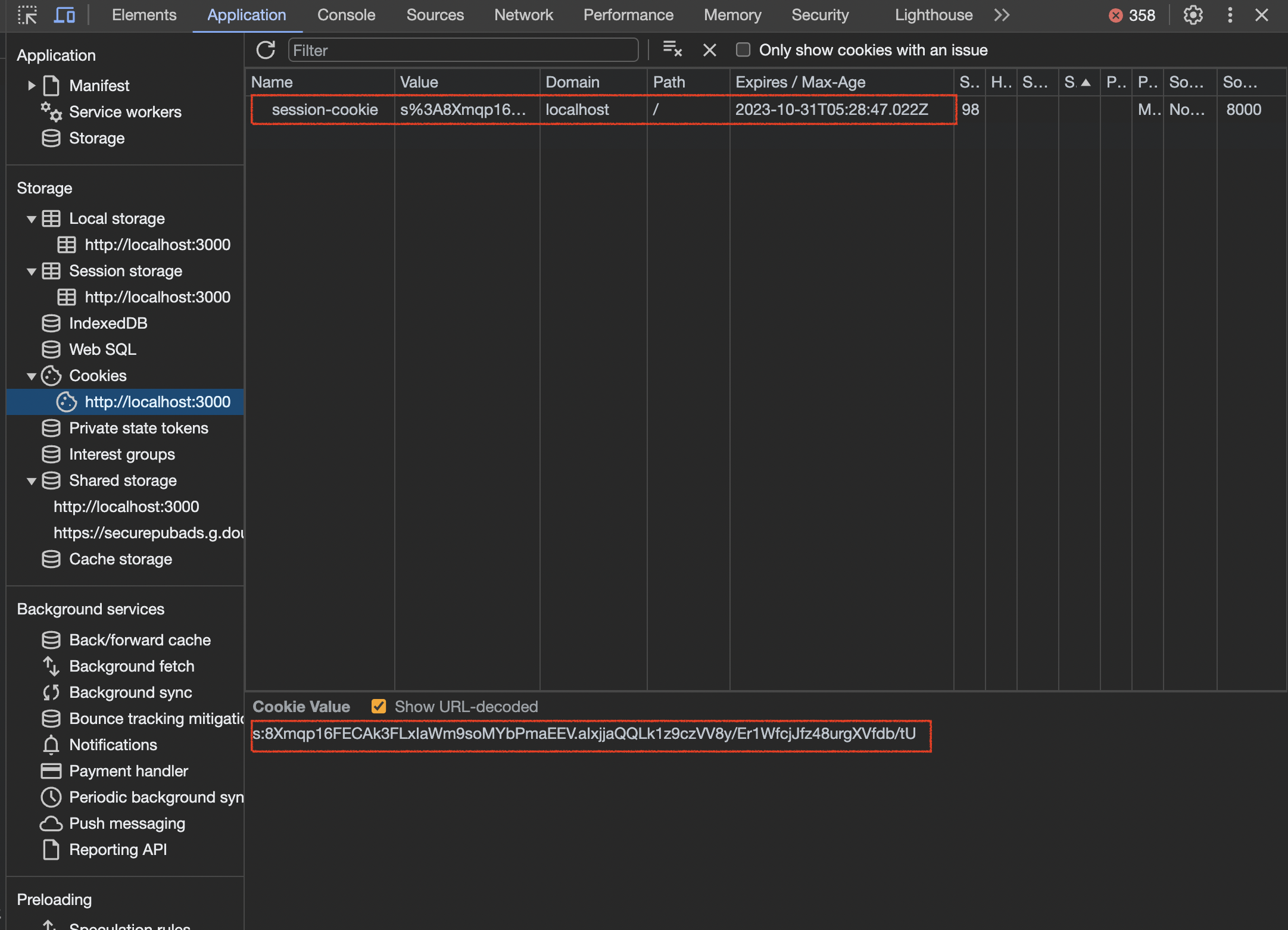
Task: Open the three-dot customize menu
Action: pyautogui.click(x=1230, y=15)
